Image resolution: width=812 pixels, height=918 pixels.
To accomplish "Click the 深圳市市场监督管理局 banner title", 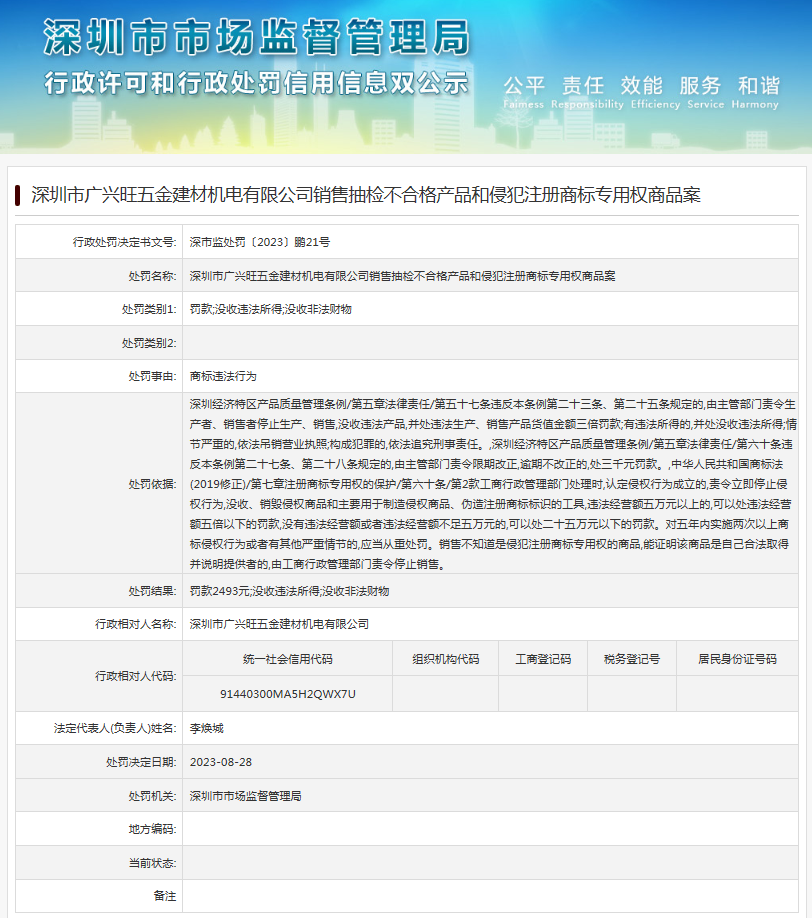I will [x=256, y=37].
